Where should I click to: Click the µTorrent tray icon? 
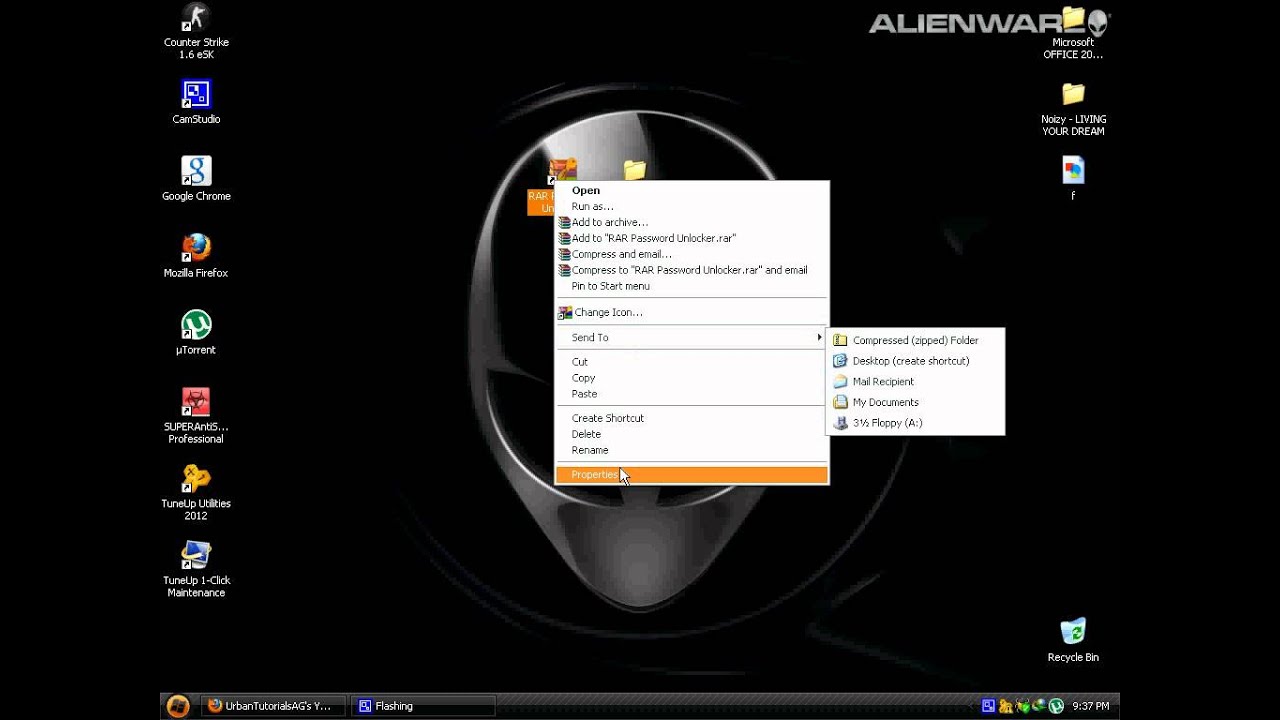coord(1055,706)
